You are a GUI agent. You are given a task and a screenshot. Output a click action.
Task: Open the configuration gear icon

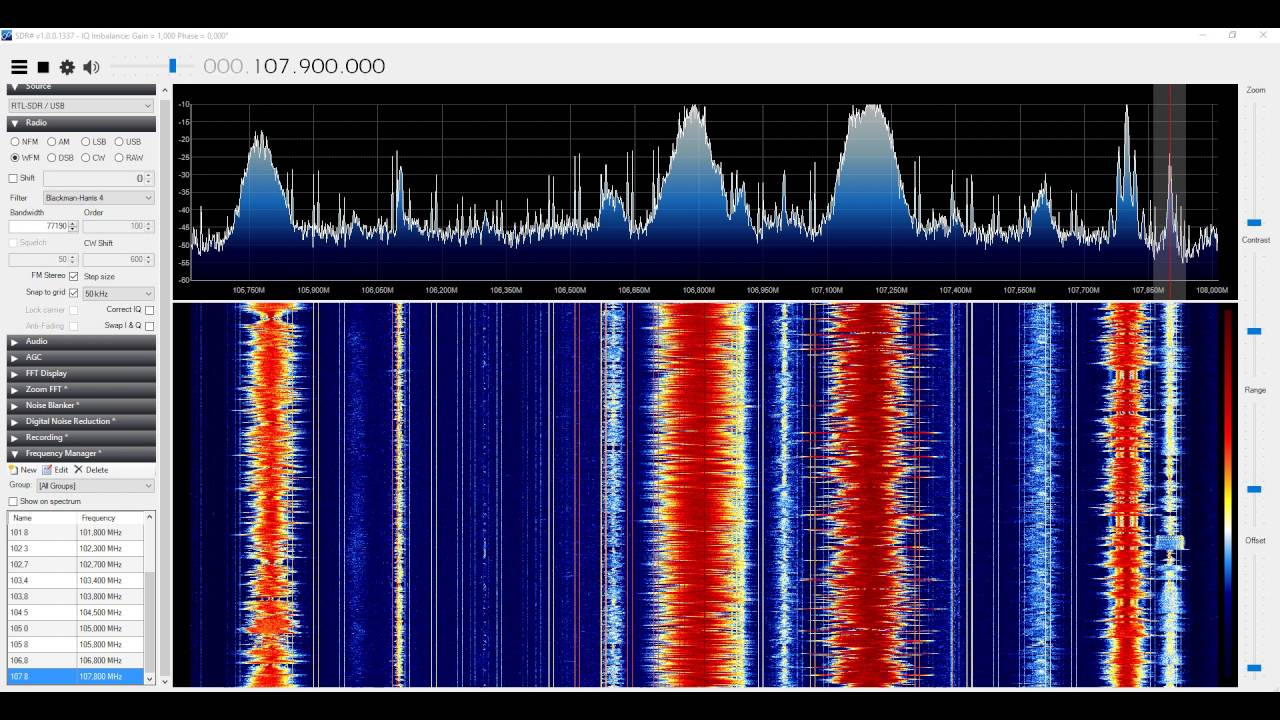[x=67, y=67]
